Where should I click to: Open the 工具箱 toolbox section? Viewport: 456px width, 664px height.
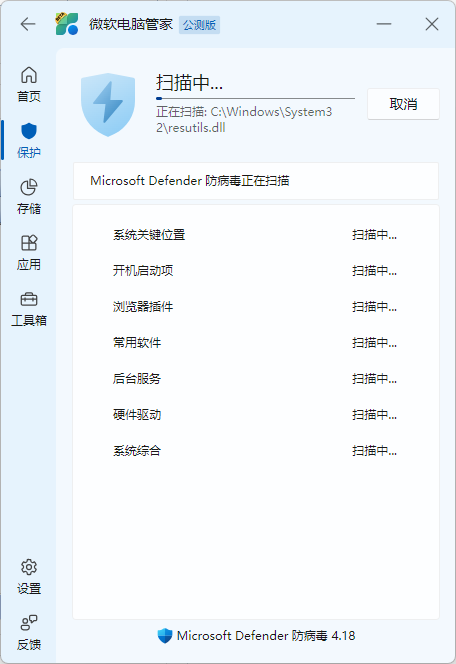tap(29, 309)
